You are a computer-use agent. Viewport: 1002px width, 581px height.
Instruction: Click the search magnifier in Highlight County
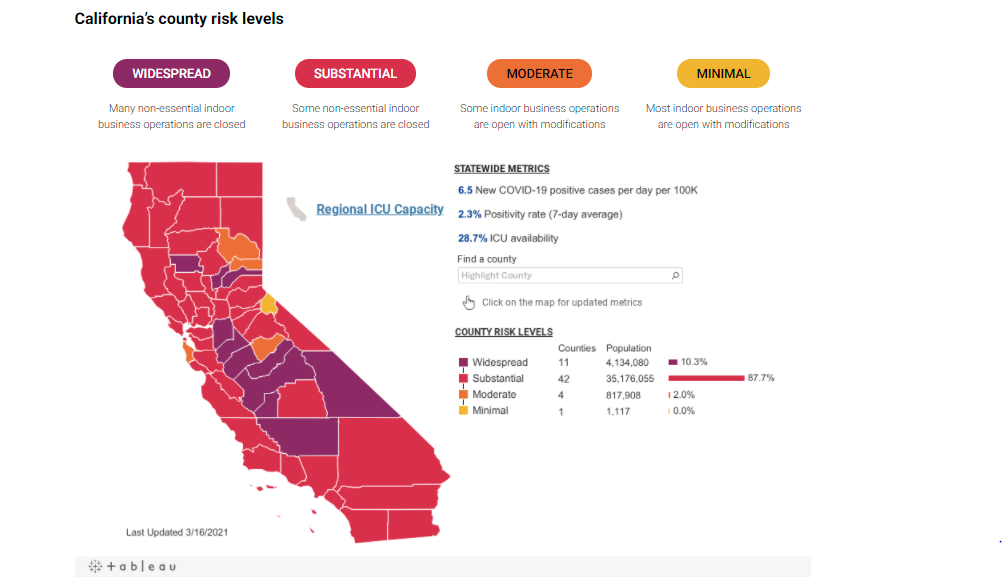675,275
